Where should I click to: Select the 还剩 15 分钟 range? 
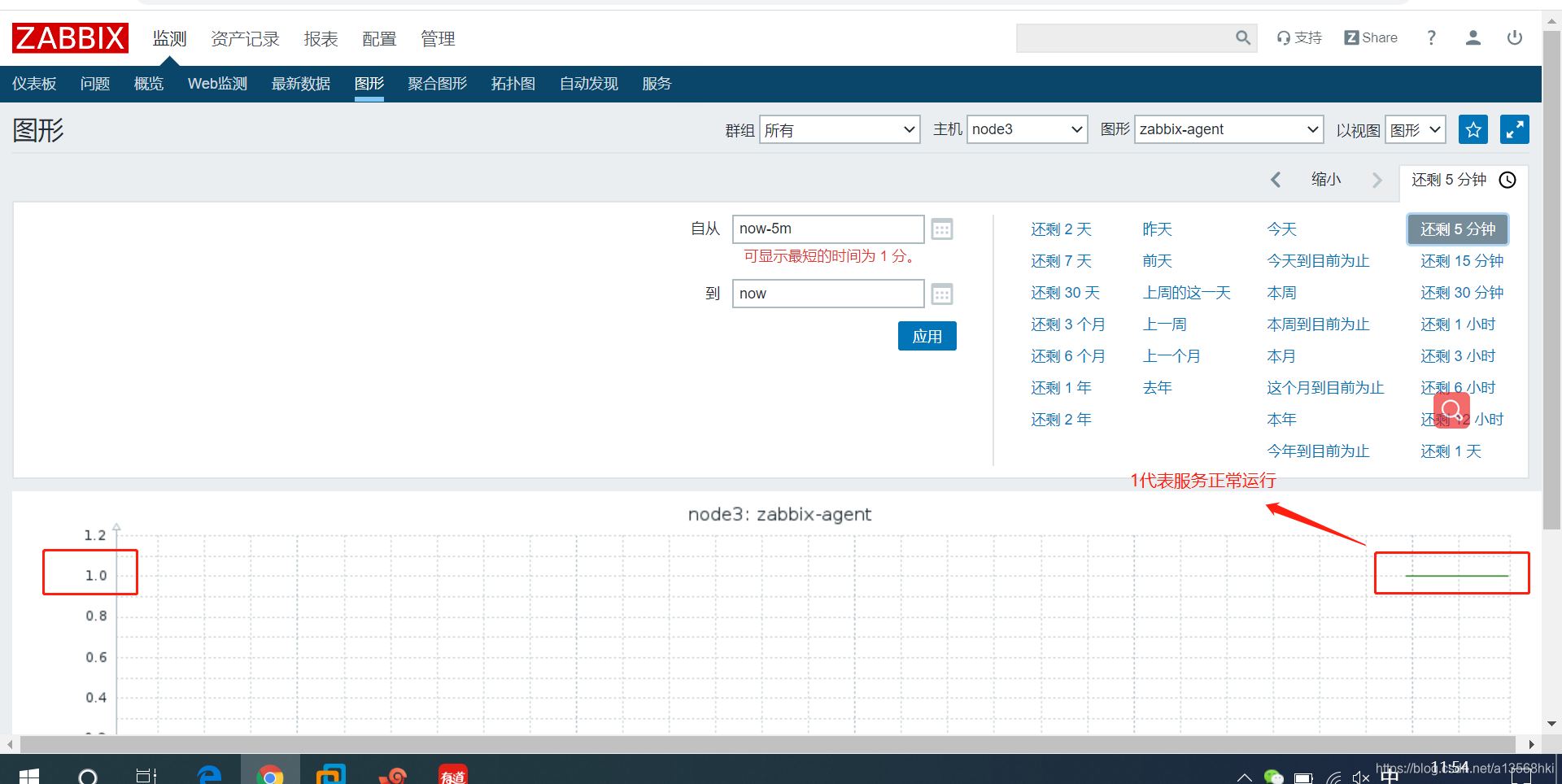(1462, 261)
